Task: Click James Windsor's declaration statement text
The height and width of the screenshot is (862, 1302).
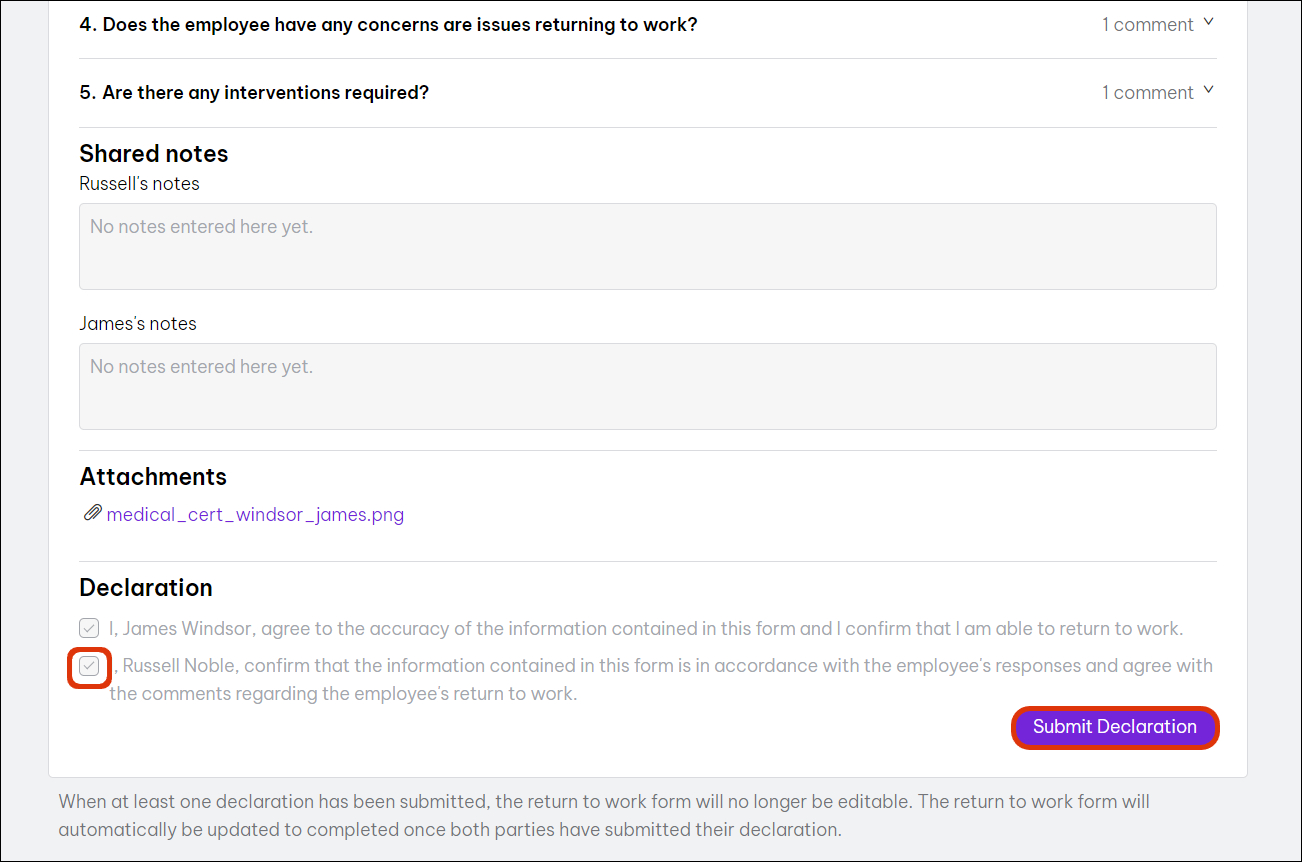Action: (x=646, y=629)
